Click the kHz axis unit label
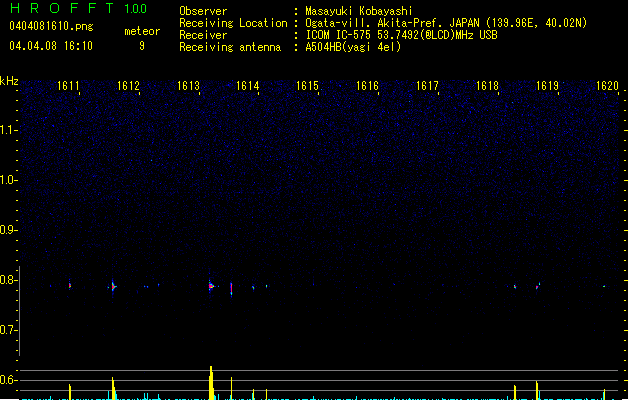This screenshot has width=629, height=400. point(9,81)
